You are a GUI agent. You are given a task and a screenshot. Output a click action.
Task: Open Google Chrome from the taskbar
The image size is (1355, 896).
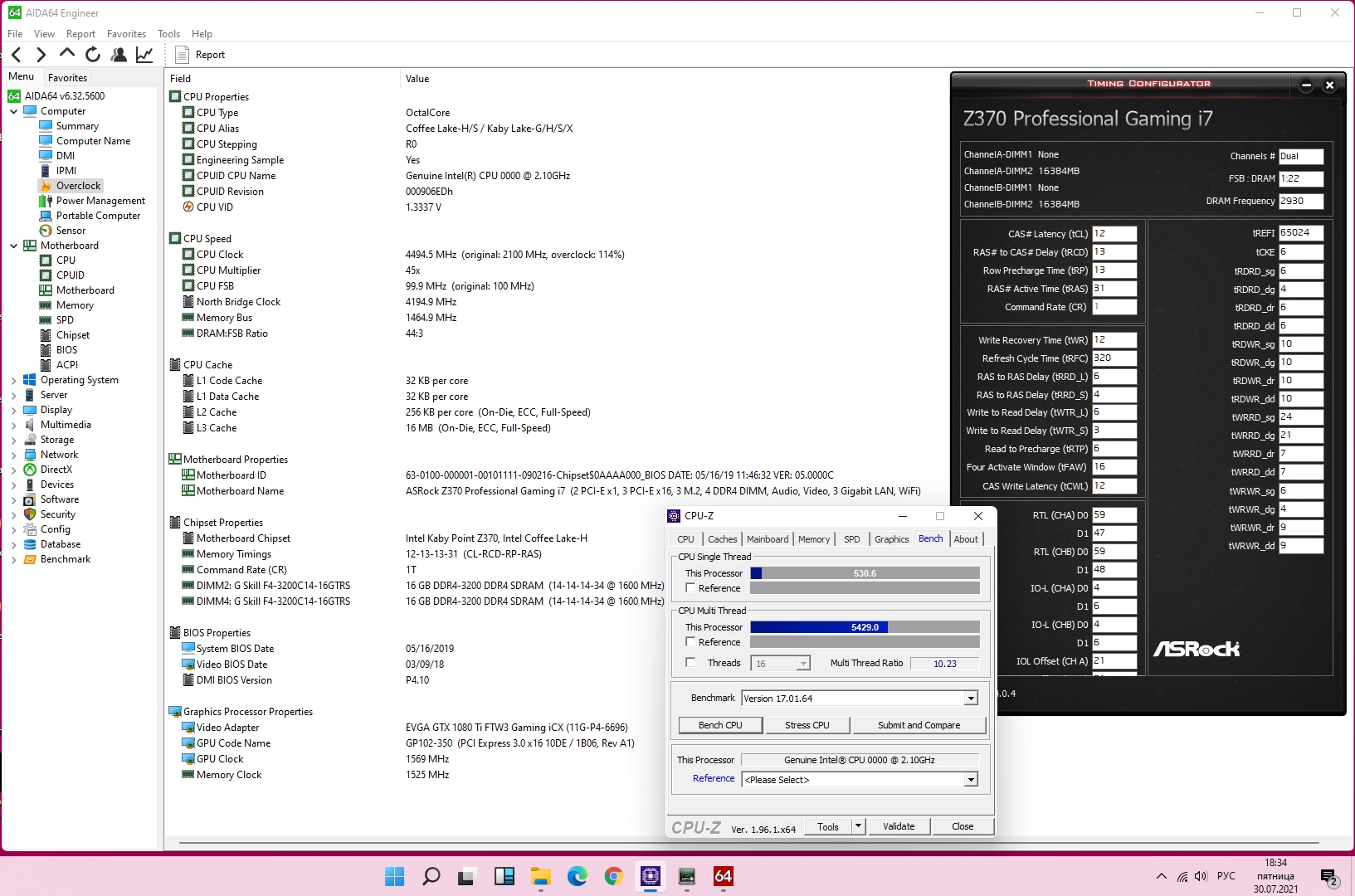click(x=614, y=876)
